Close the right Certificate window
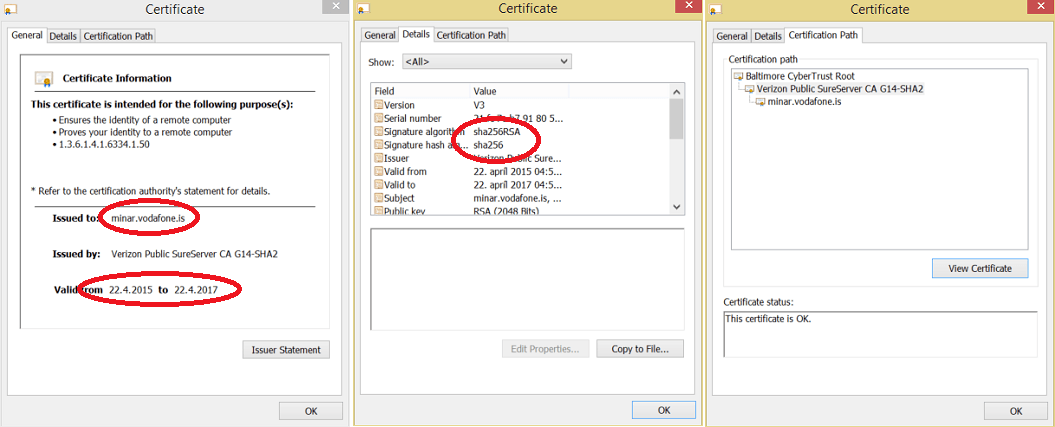This screenshot has width=1055, height=427. [1040, 6]
